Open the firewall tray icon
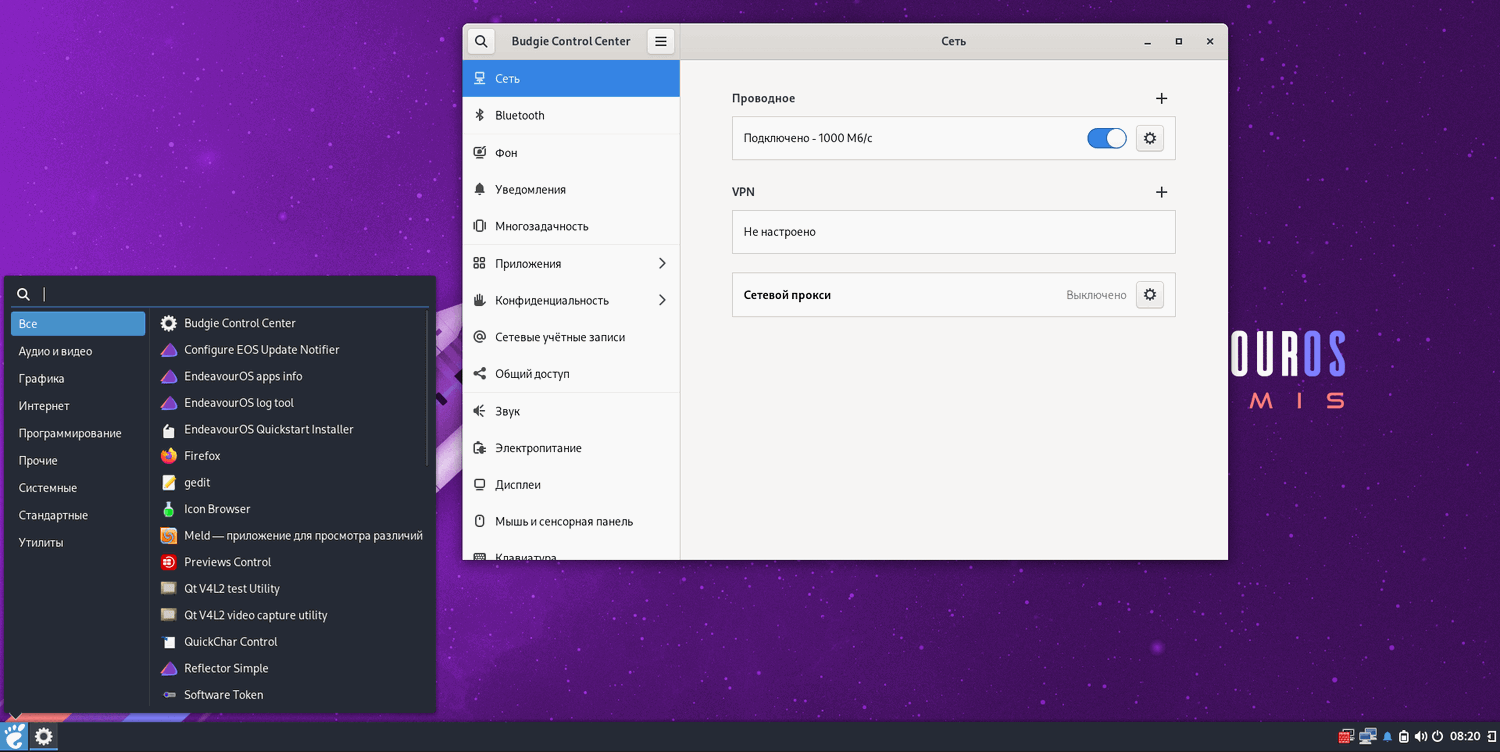The image size is (1500, 752). point(1346,737)
